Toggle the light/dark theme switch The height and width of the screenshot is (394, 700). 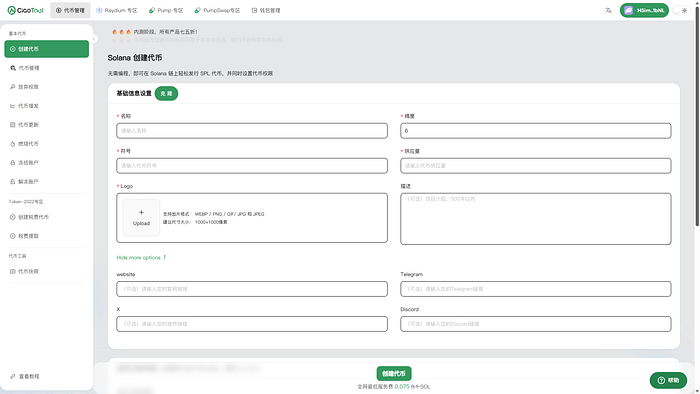(x=681, y=10)
